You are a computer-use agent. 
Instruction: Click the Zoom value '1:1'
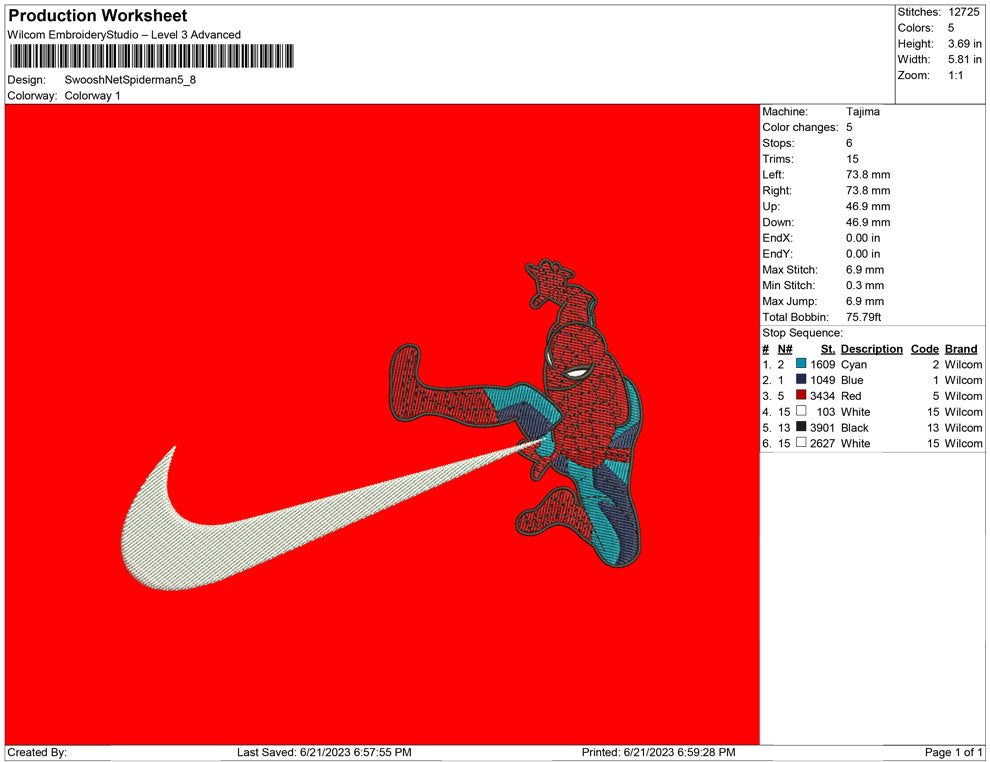(x=956, y=75)
